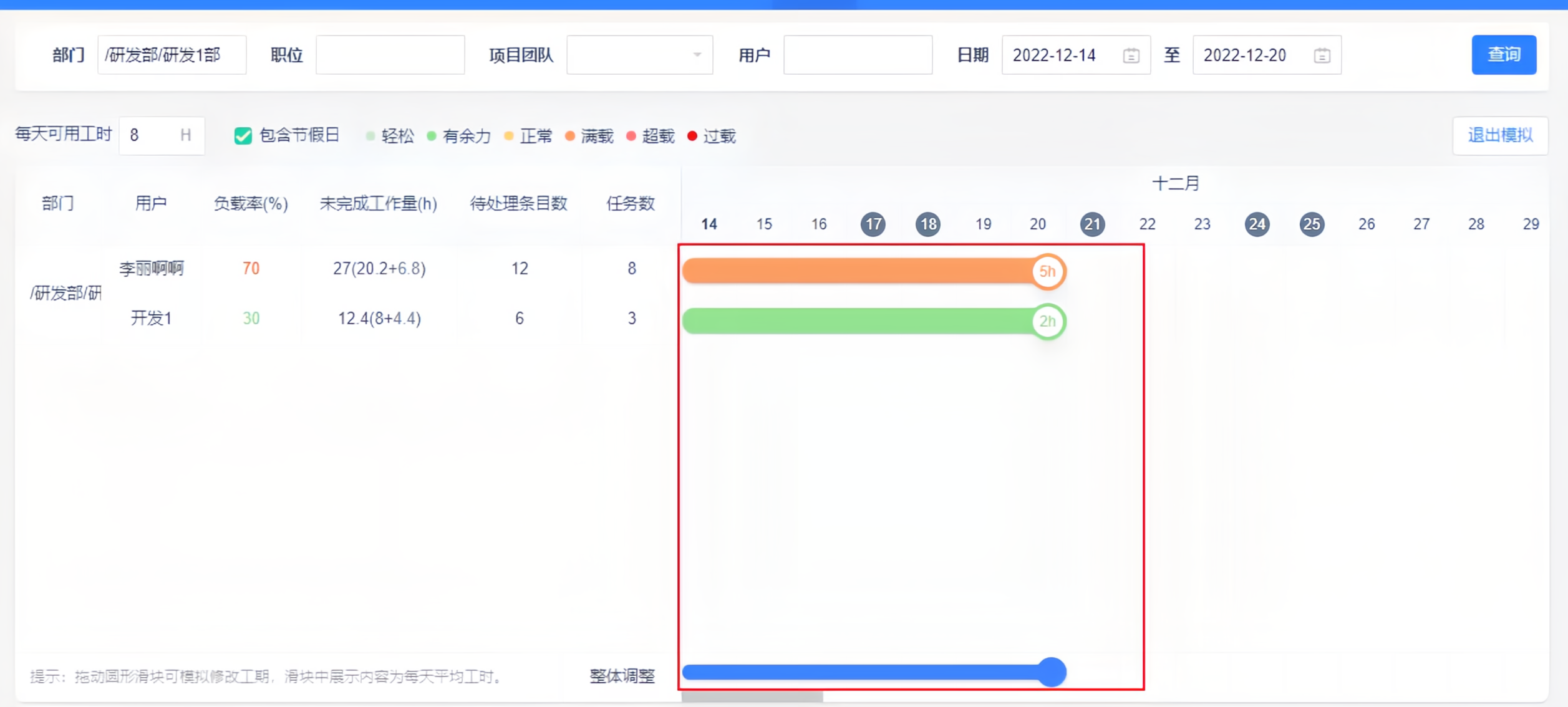The width and height of the screenshot is (1568, 707).
Task: Open the calendar picker for start date 2022-12-14
Action: (1132, 55)
